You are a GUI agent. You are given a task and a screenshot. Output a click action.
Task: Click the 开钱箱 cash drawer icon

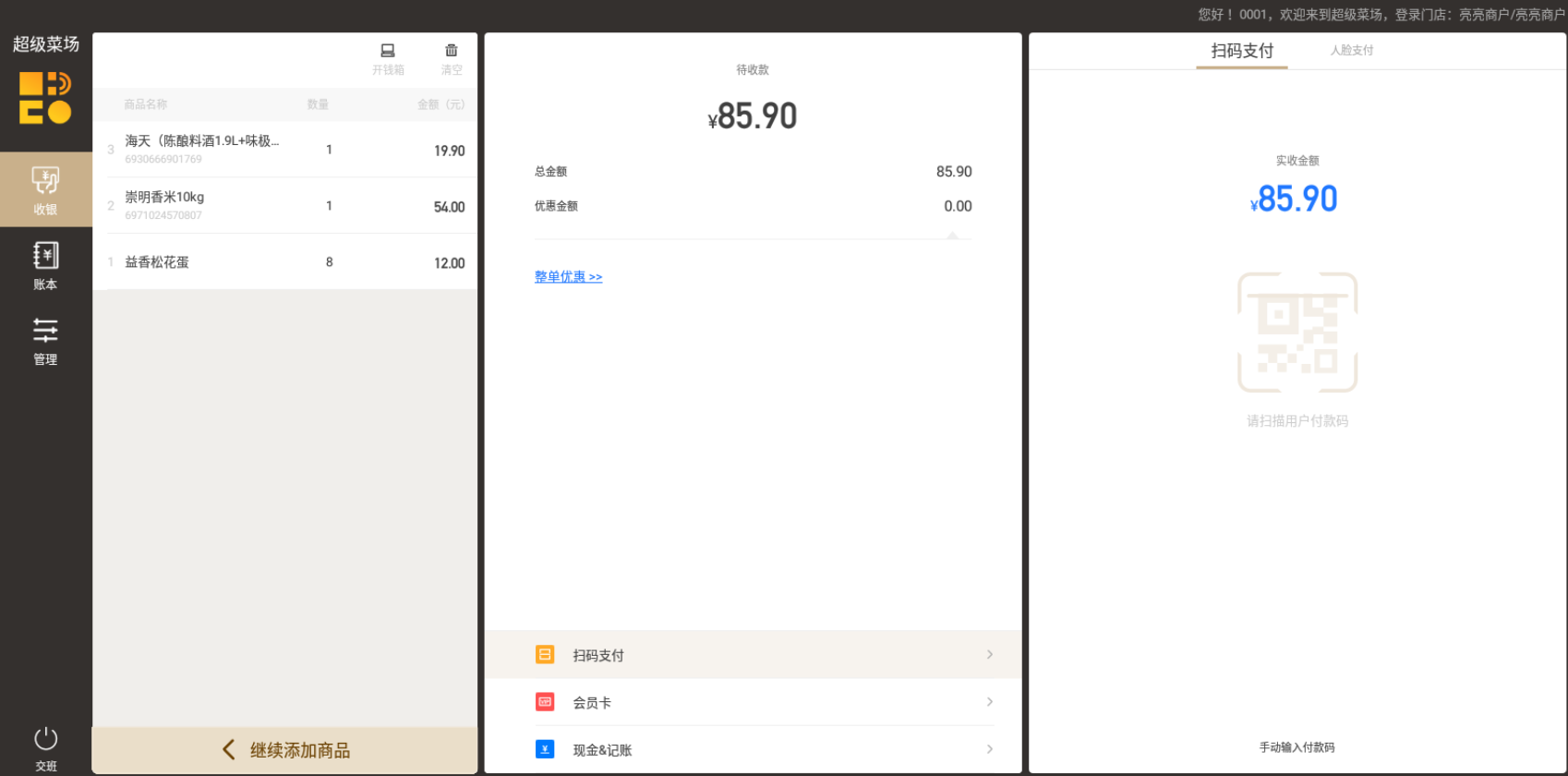tap(388, 51)
